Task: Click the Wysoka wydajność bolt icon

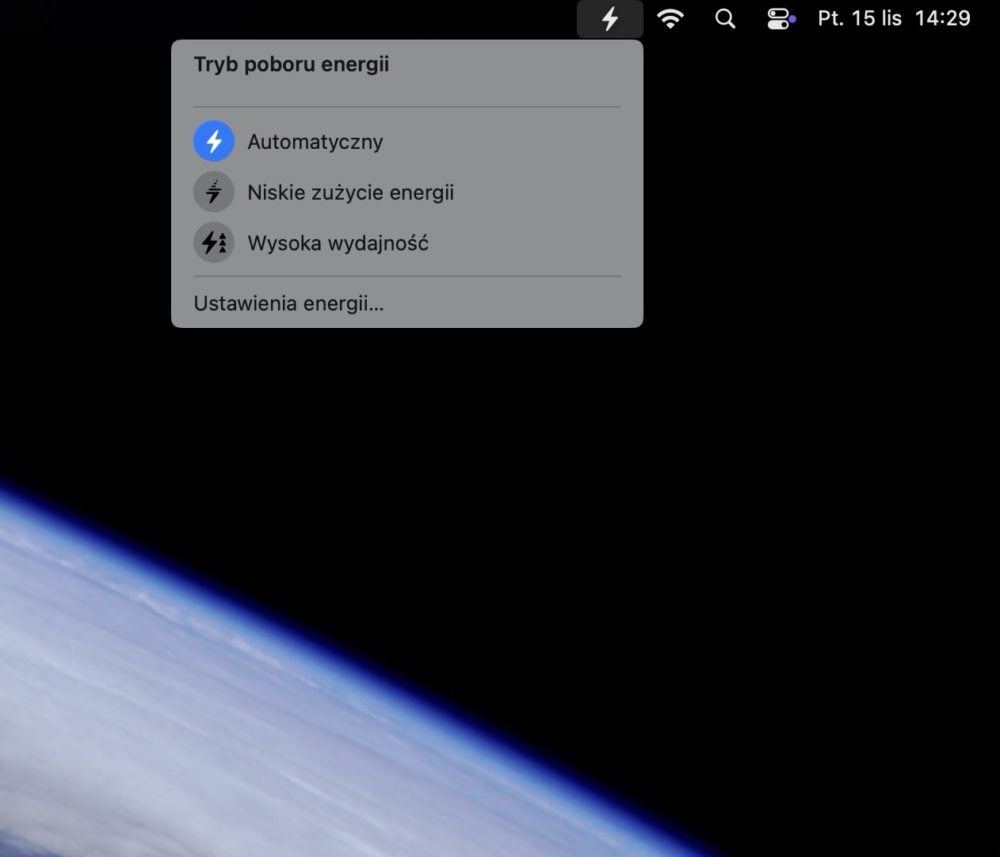Action: [x=214, y=242]
